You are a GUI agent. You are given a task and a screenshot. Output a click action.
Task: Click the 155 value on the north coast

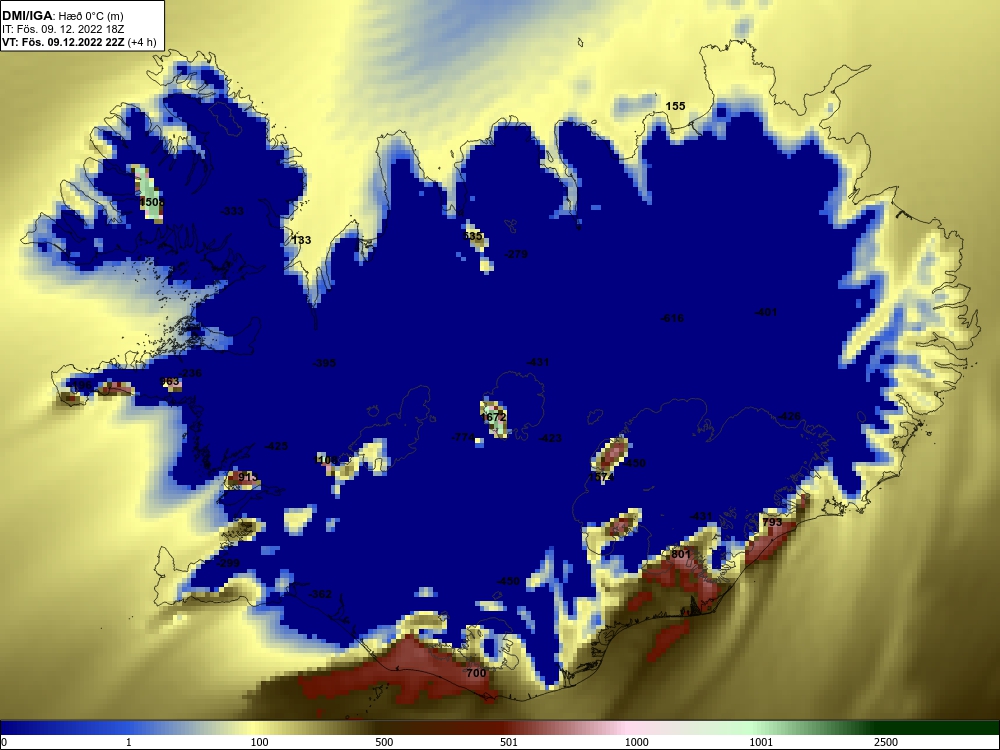coord(675,107)
